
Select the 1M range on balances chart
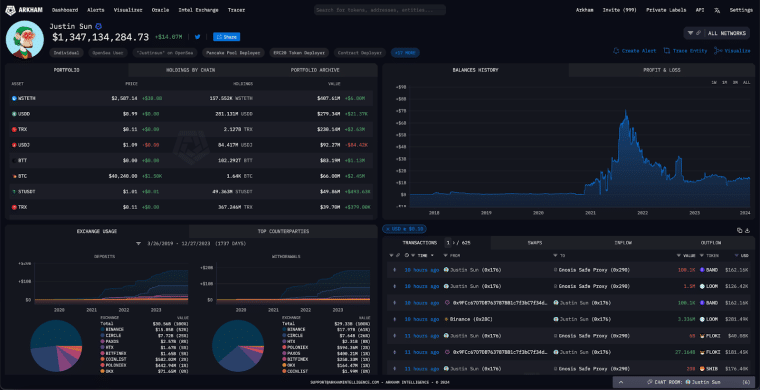tap(725, 82)
